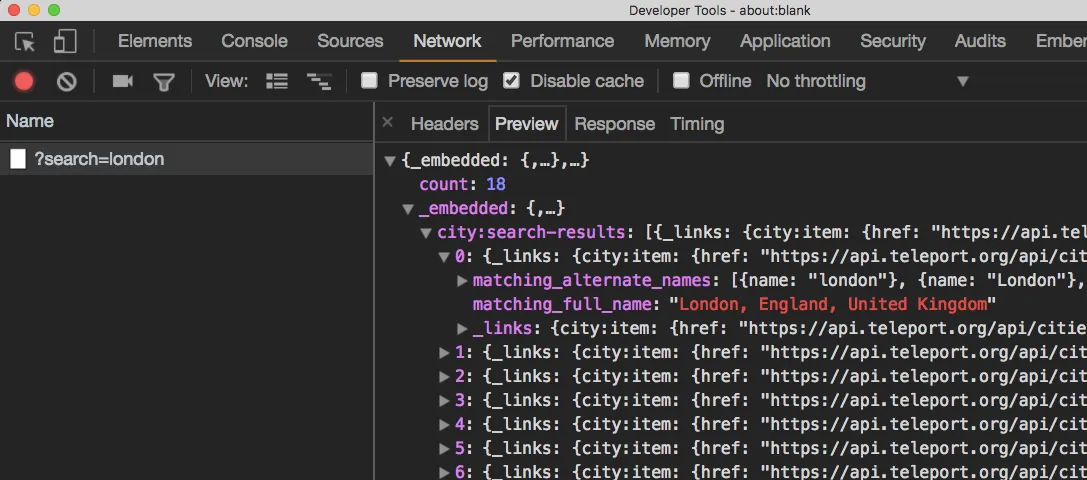Viewport: 1087px width, 480px height.
Task: Enable the Preserve log checkbox
Action: pos(369,81)
